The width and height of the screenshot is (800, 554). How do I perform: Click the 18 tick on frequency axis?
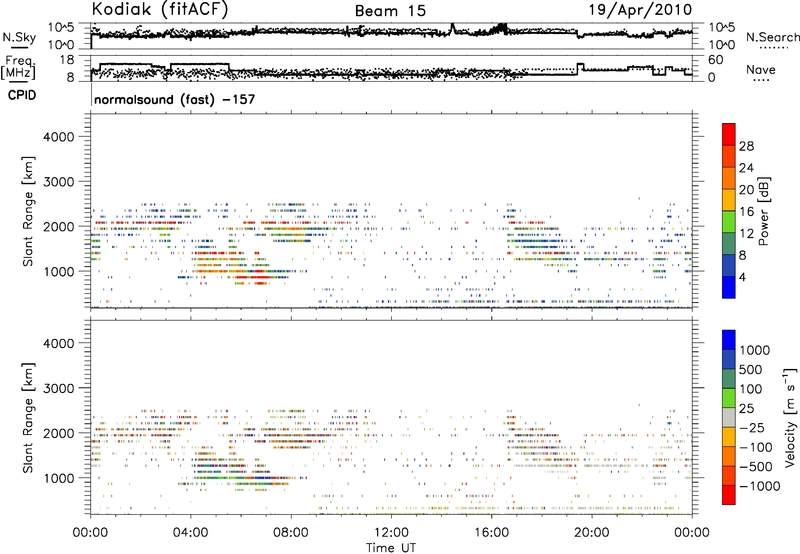click(66, 60)
